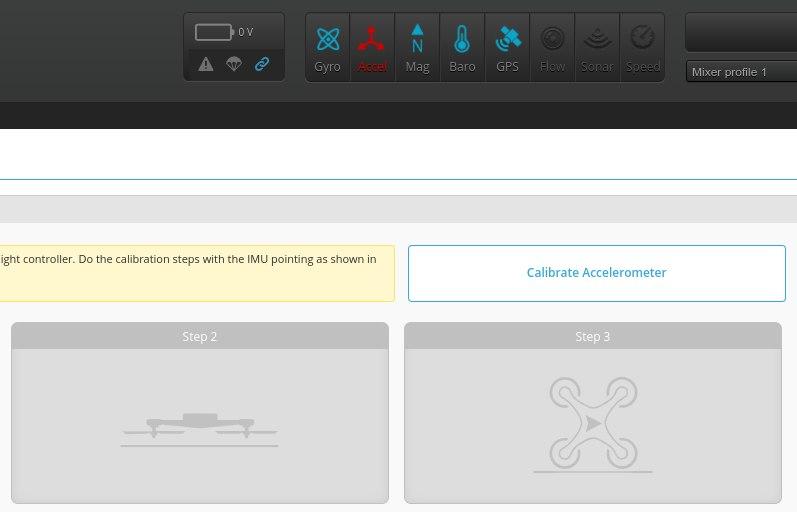Select the Mag compass sensor icon
The image size is (797, 512).
pos(417,47)
